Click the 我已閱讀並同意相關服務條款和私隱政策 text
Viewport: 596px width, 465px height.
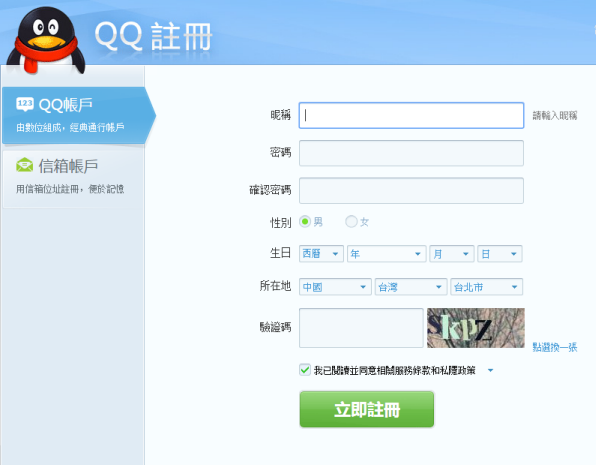click(x=395, y=370)
